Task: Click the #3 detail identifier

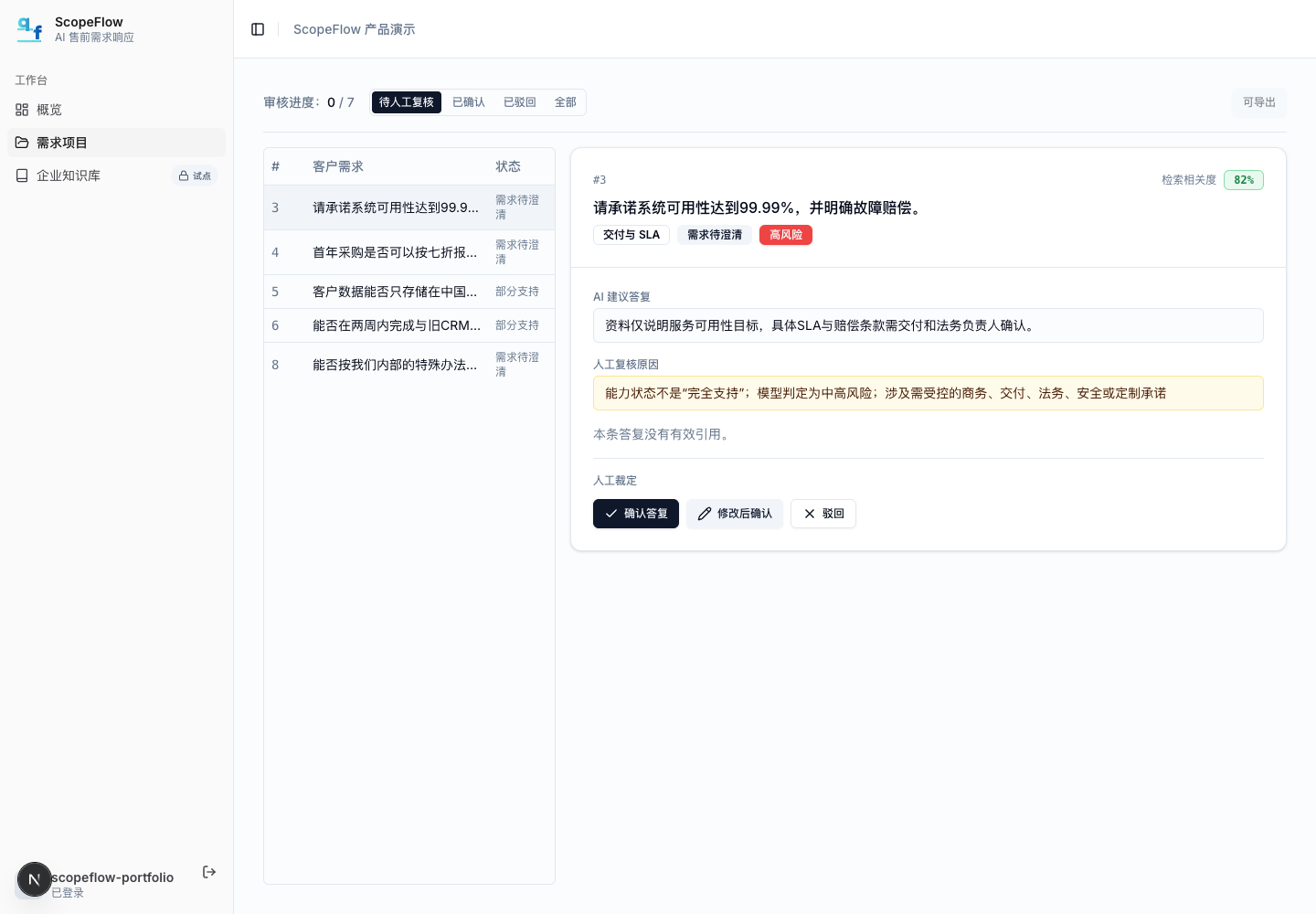Action: [600, 180]
